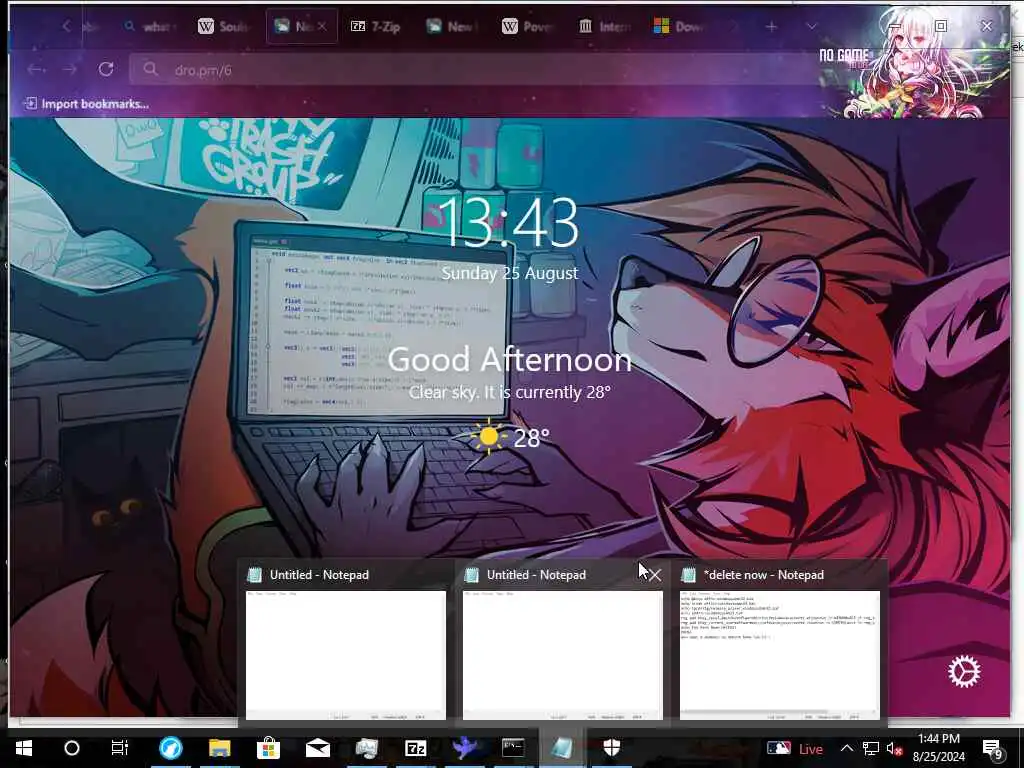Viewport: 1024px width, 768px height.
Task: Open the Windows Start menu
Action: pyautogui.click(x=24, y=748)
